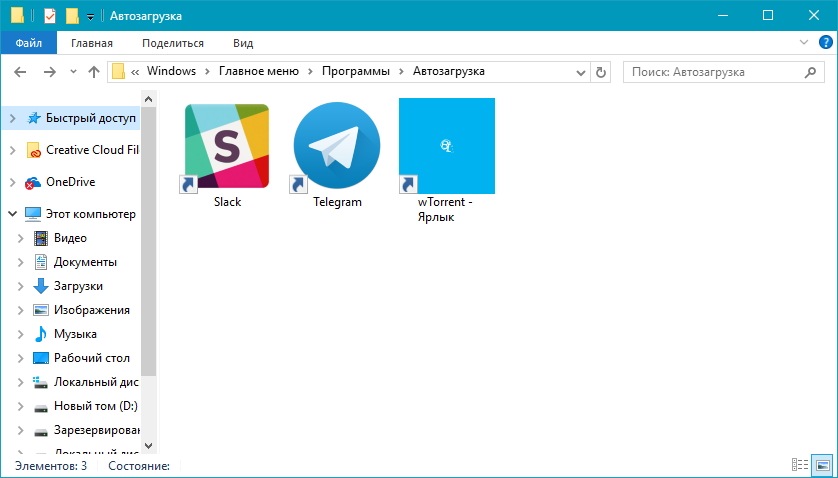838x478 pixels.
Task: Click the Быстрый доступ star icon
Action: (x=34, y=118)
